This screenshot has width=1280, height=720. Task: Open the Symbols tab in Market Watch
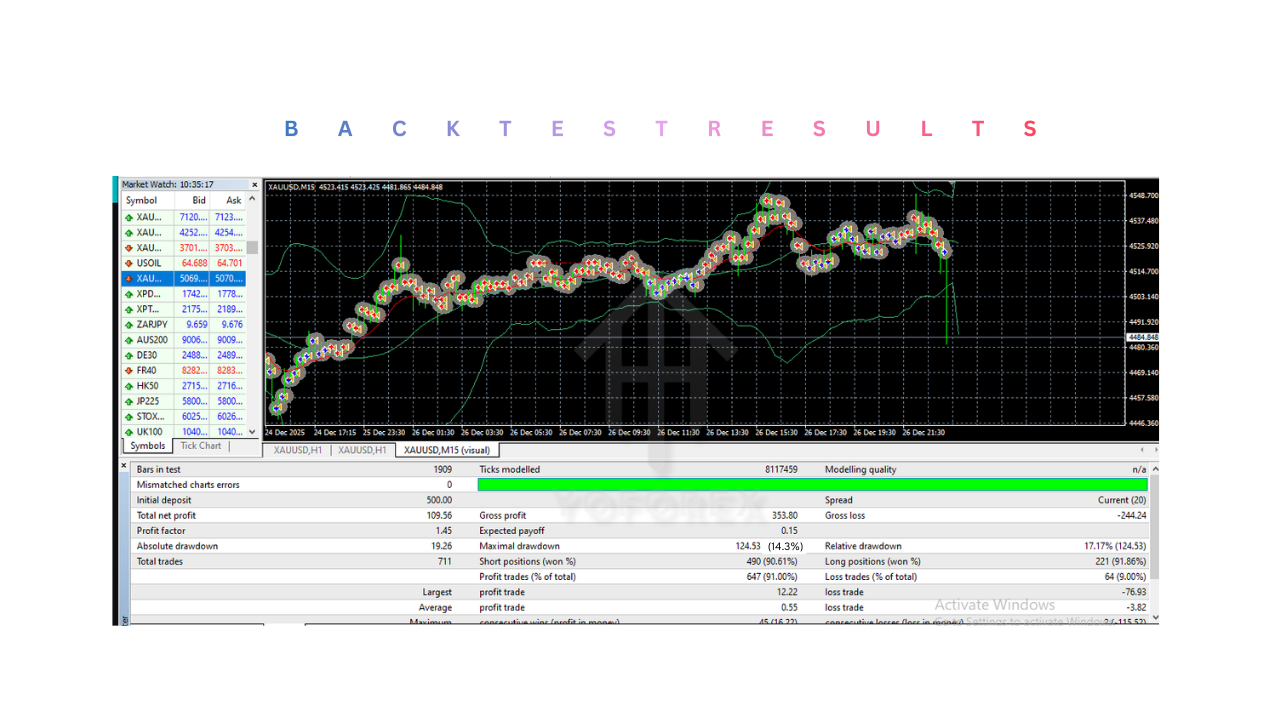[x=148, y=446]
